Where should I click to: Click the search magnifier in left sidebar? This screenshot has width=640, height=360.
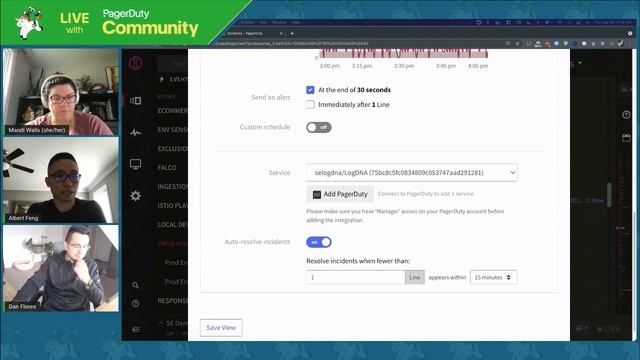pos(136,285)
